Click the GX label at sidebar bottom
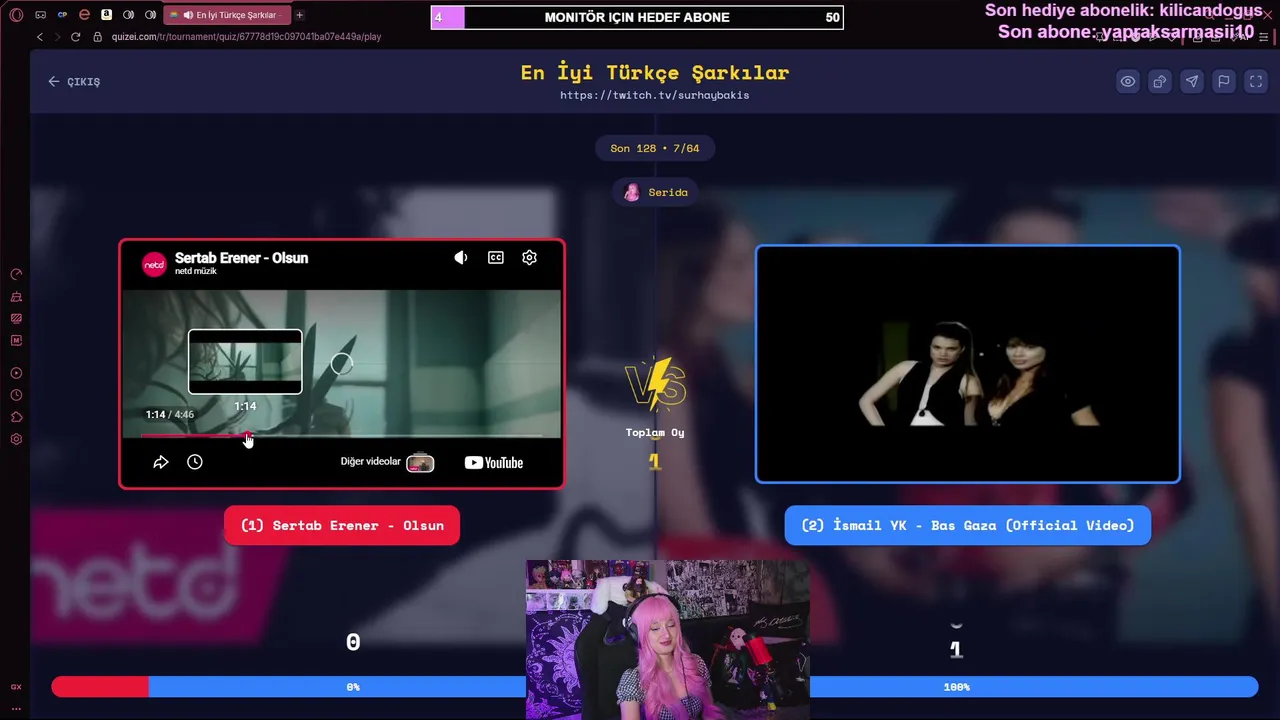 pos(16,687)
